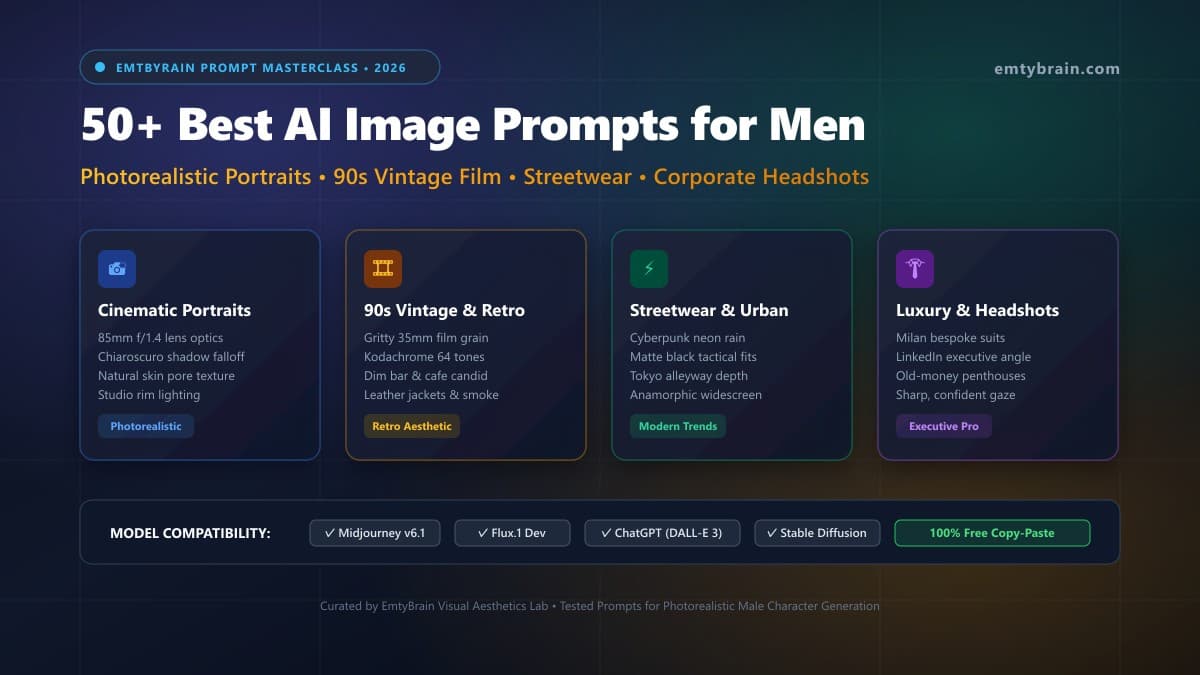Select the Modern Trends tag

coord(678,426)
